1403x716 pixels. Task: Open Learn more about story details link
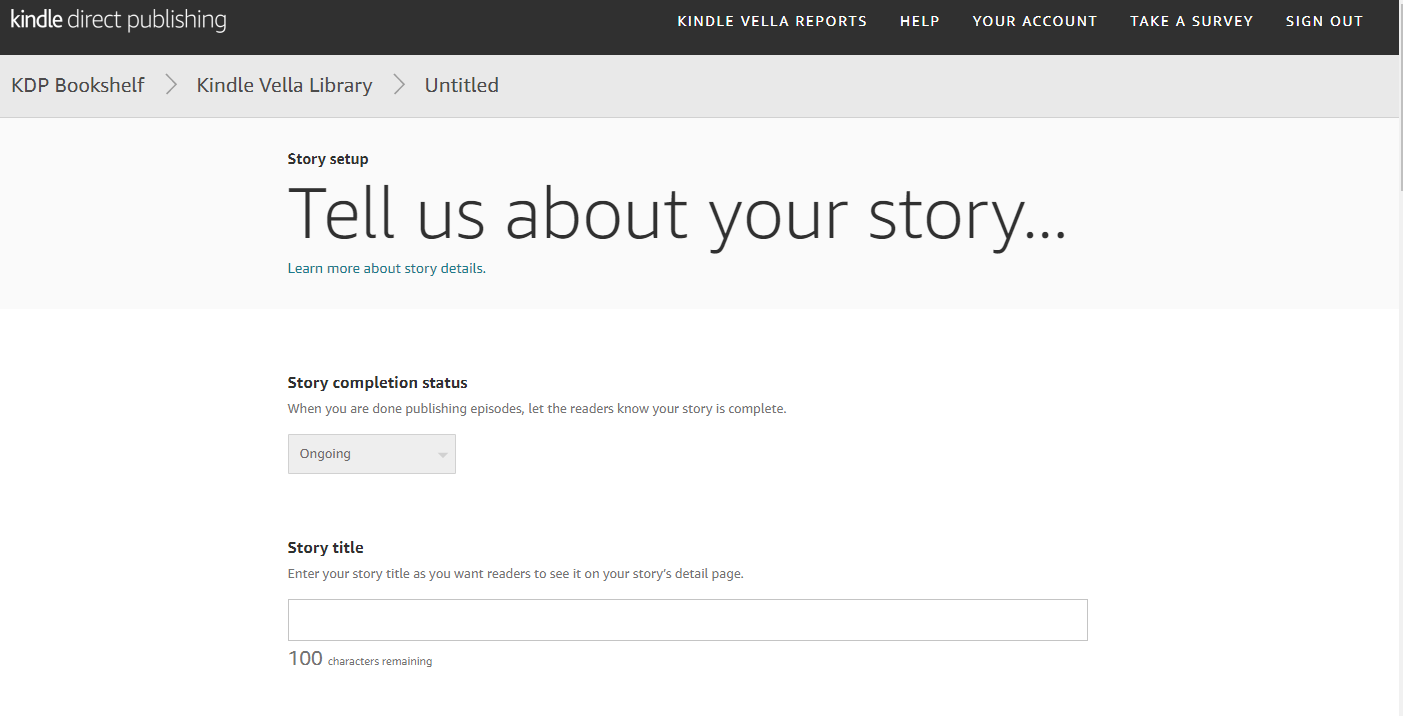[x=386, y=268]
